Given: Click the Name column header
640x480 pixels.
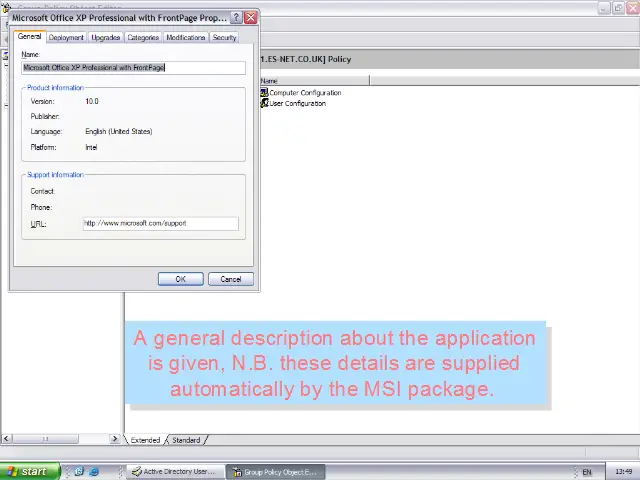Looking at the screenshot, I should 314,81.
